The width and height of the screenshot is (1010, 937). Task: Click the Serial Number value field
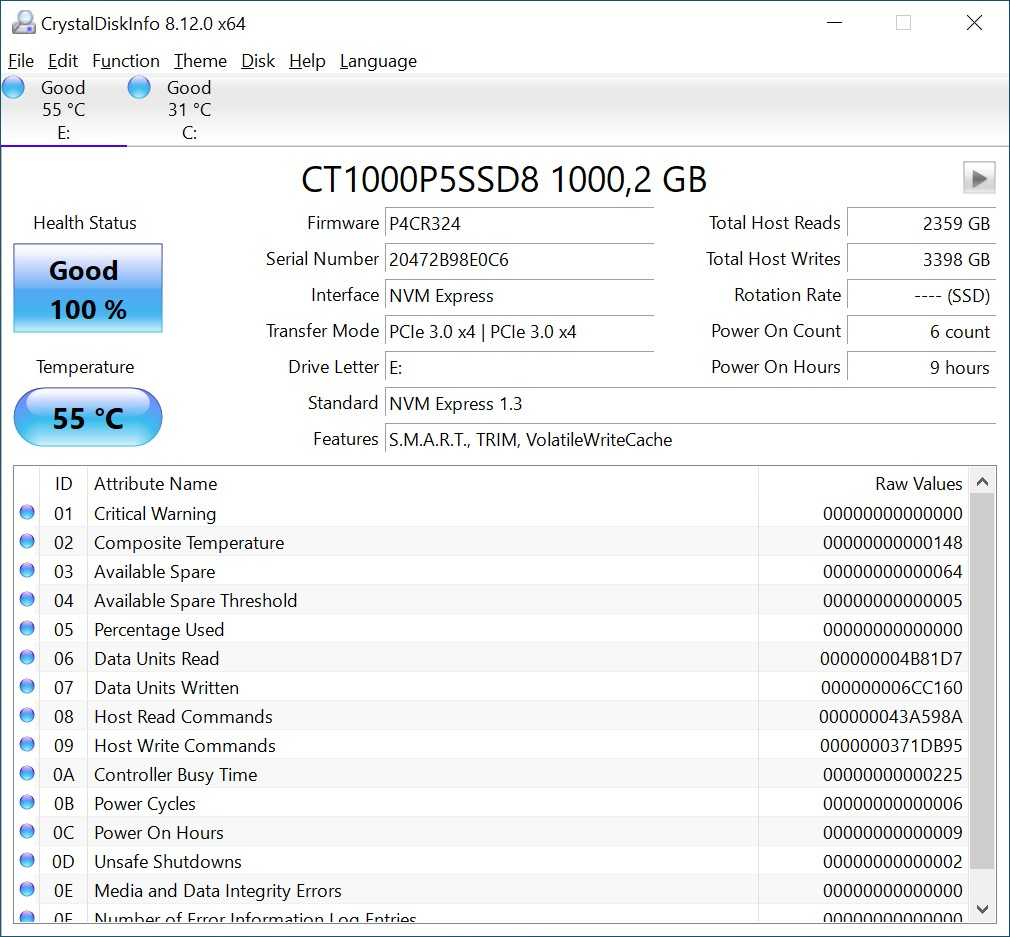519,260
